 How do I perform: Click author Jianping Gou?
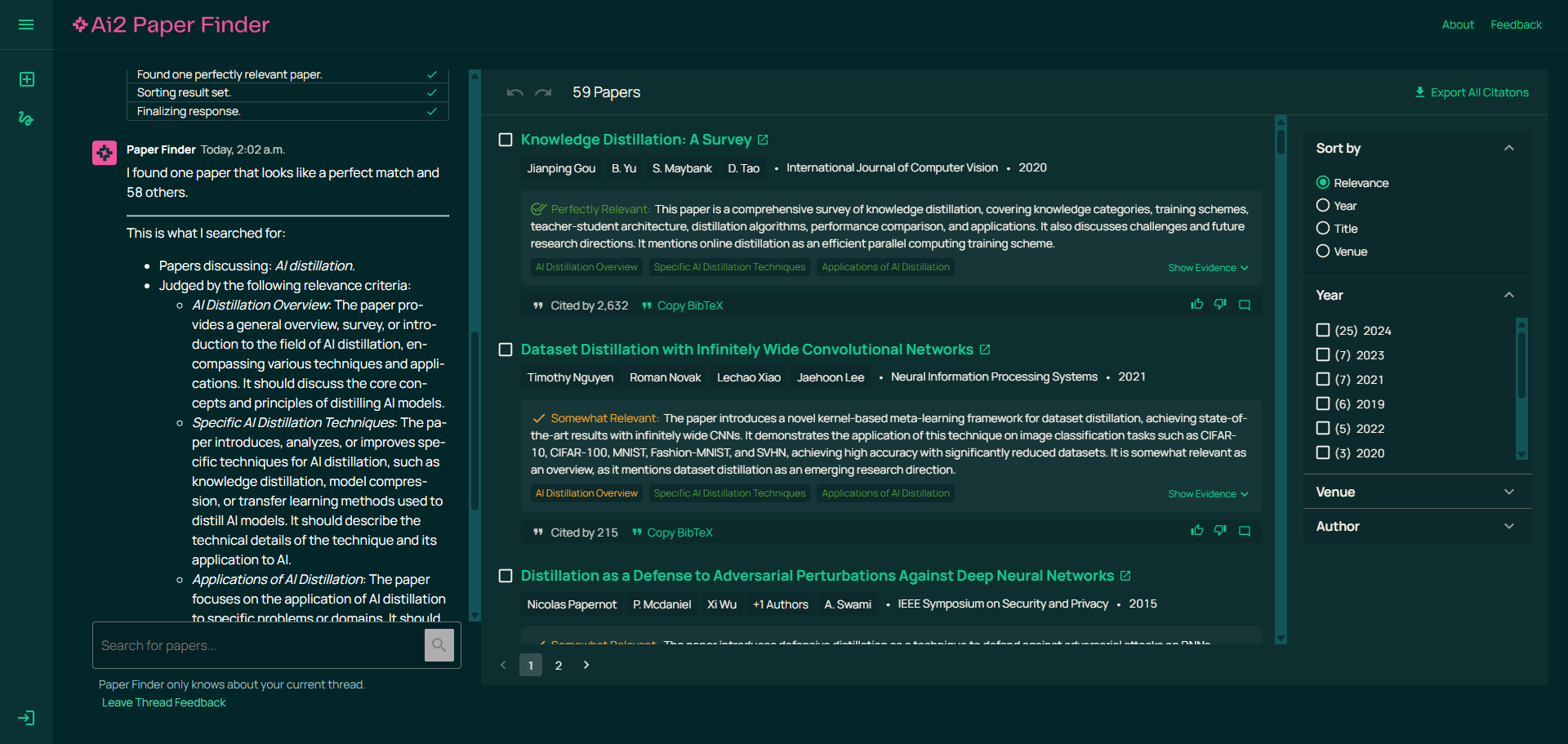[x=561, y=168]
